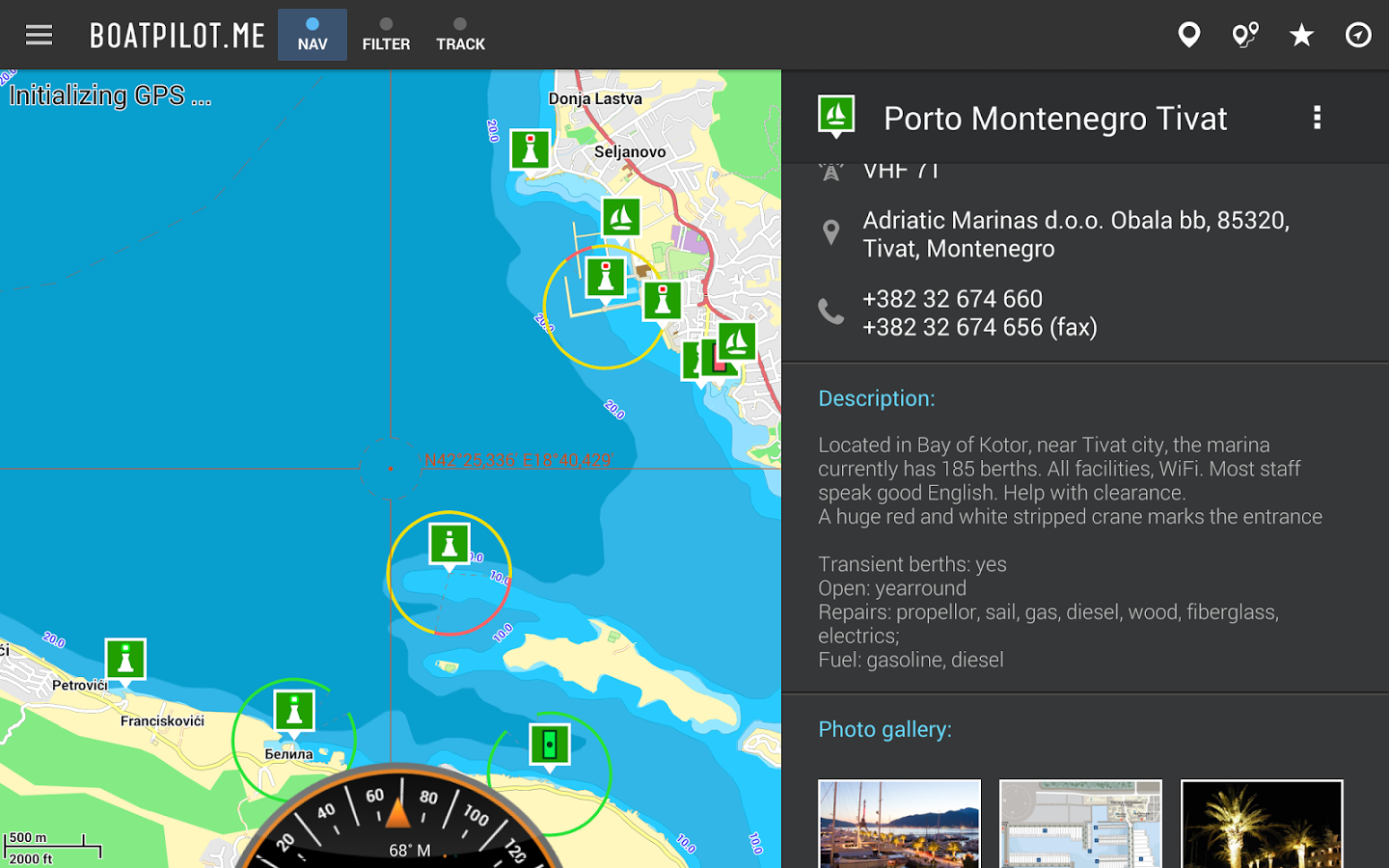Viewport: 1389px width, 868px height.
Task: Open the route waypoints pin icon
Action: point(1245,36)
